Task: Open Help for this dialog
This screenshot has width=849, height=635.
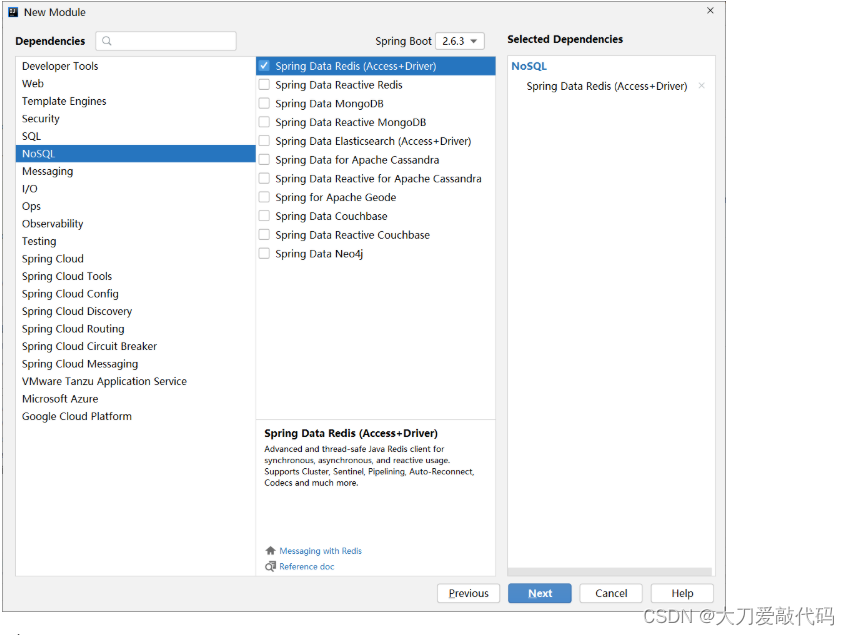Action: 682,593
